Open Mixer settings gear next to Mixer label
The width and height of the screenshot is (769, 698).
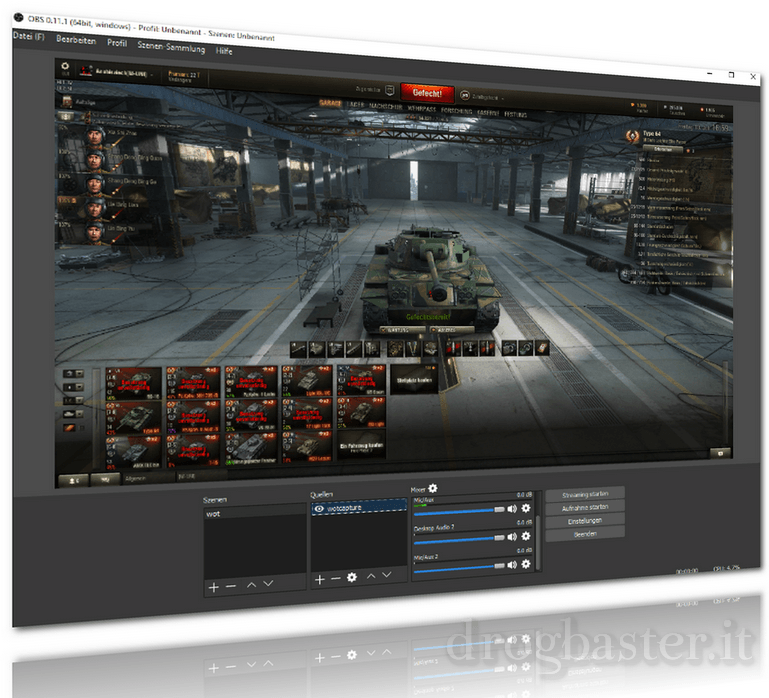point(433,488)
